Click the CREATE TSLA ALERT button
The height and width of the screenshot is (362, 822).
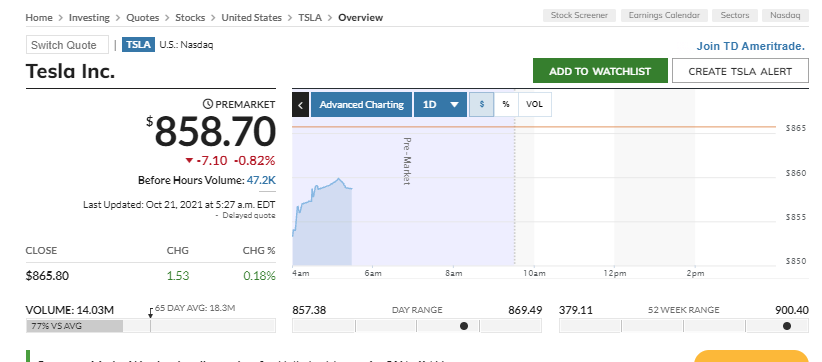pyautogui.click(x=740, y=71)
